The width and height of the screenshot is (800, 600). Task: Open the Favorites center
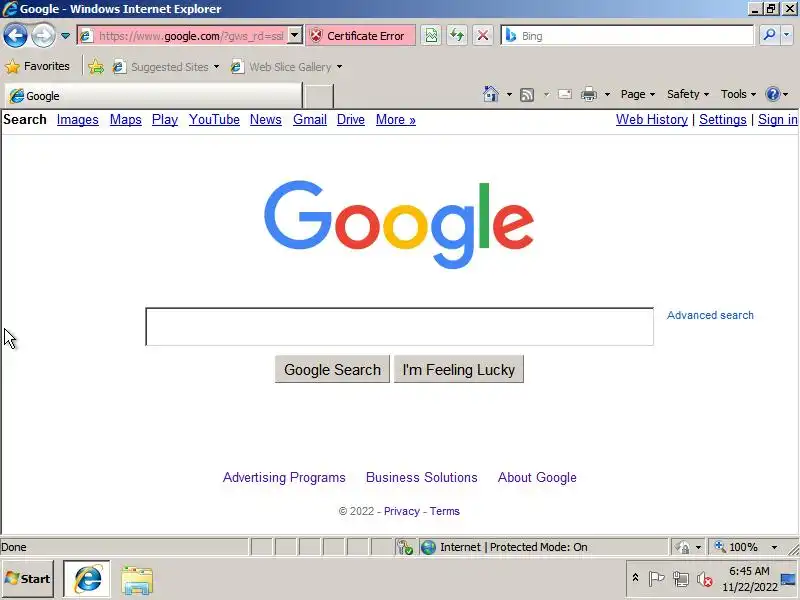[x=37, y=66]
